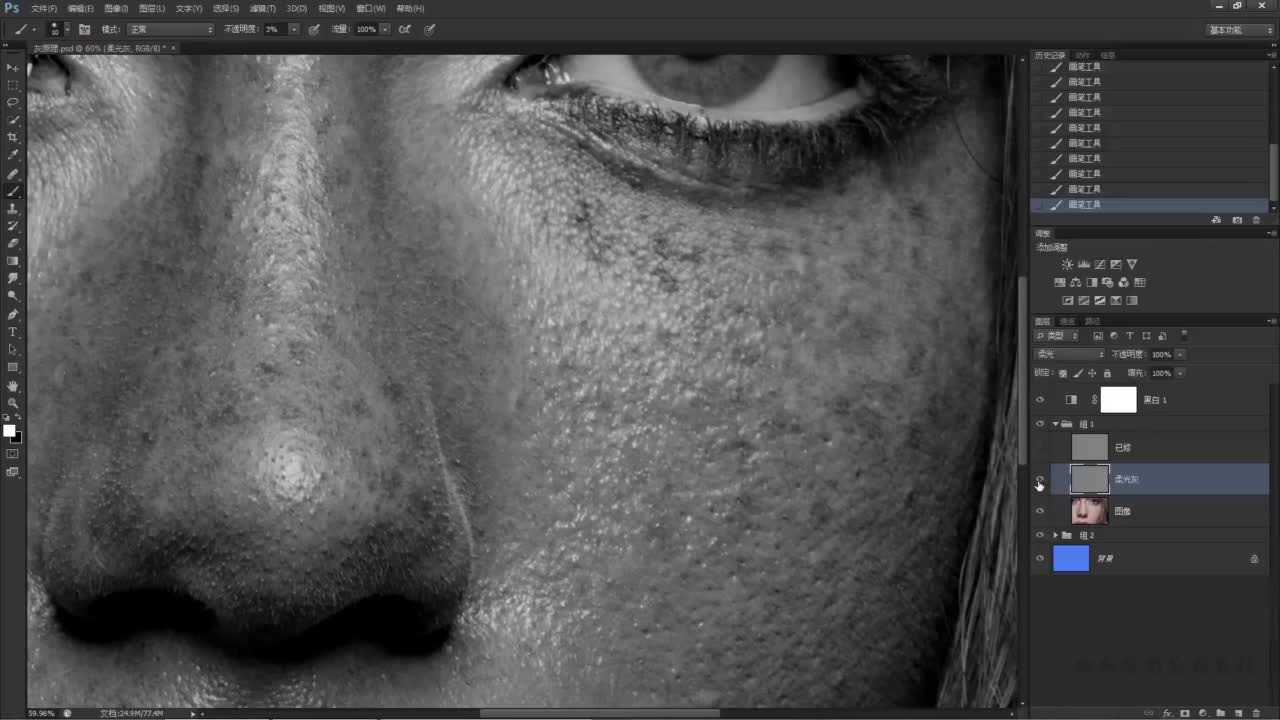The image size is (1280, 720).
Task: Open the brush preset picker dropdown
Action: pyautogui.click(x=67, y=30)
